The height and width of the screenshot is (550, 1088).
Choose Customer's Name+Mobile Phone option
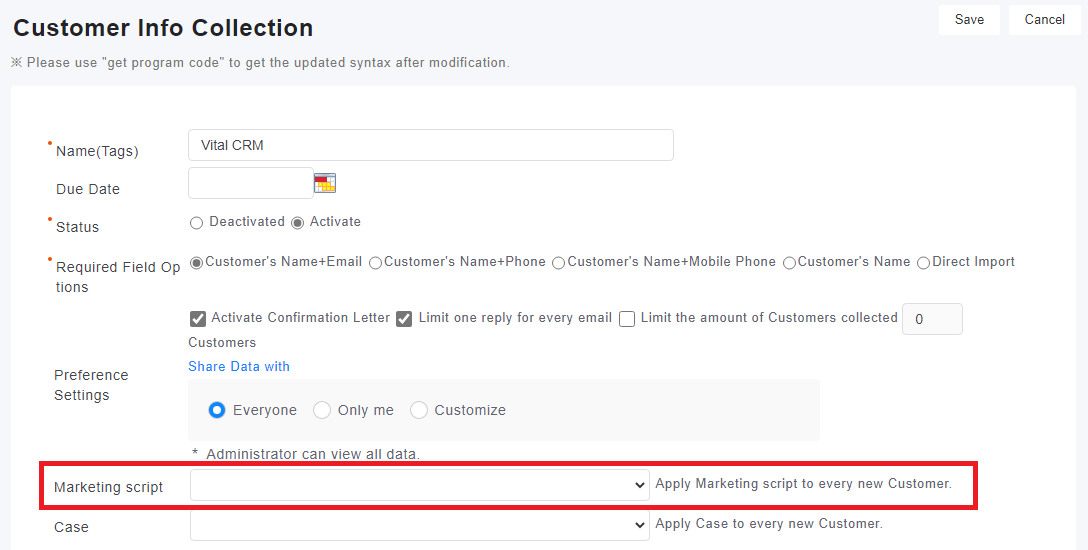click(x=558, y=263)
